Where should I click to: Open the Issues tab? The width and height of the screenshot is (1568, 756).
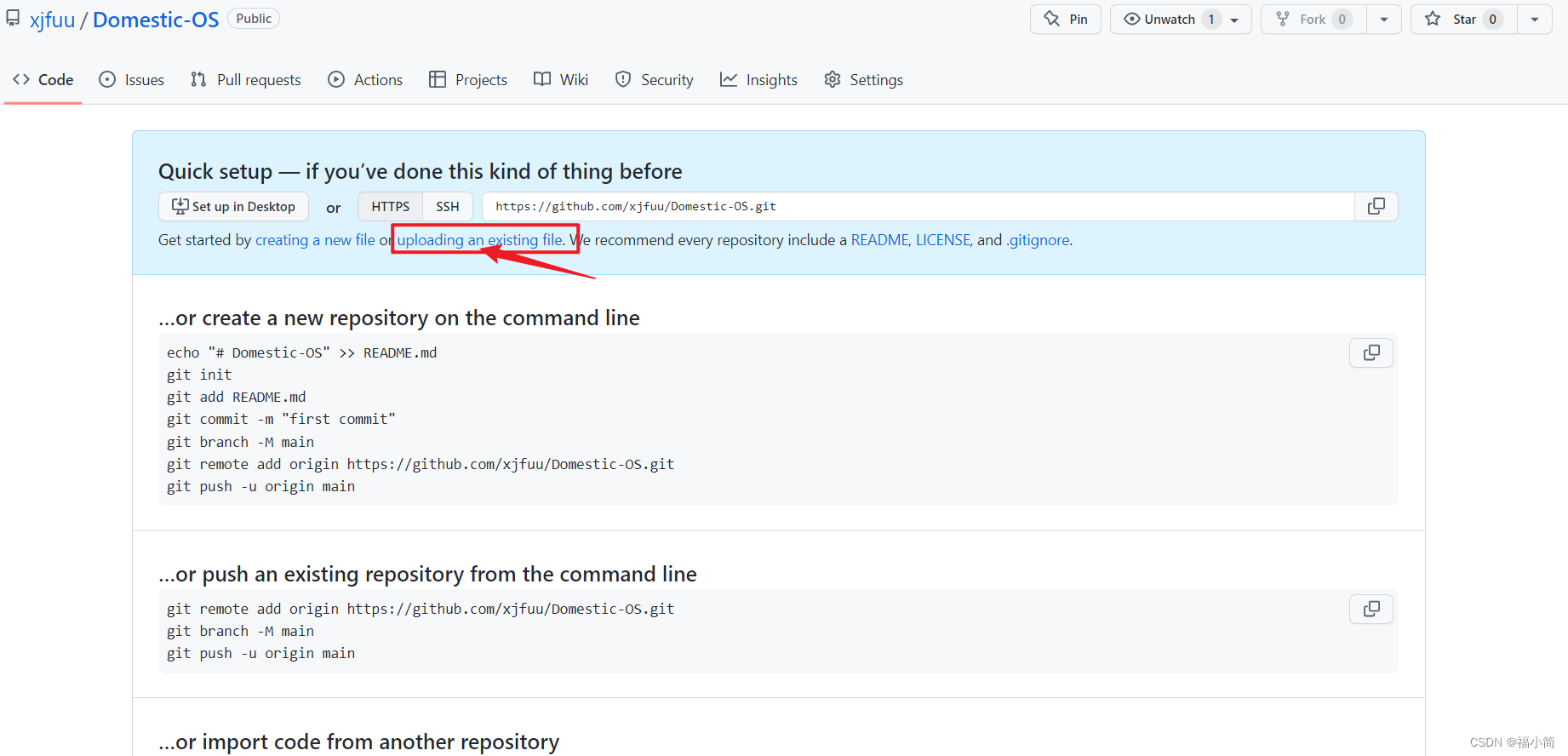coord(132,79)
